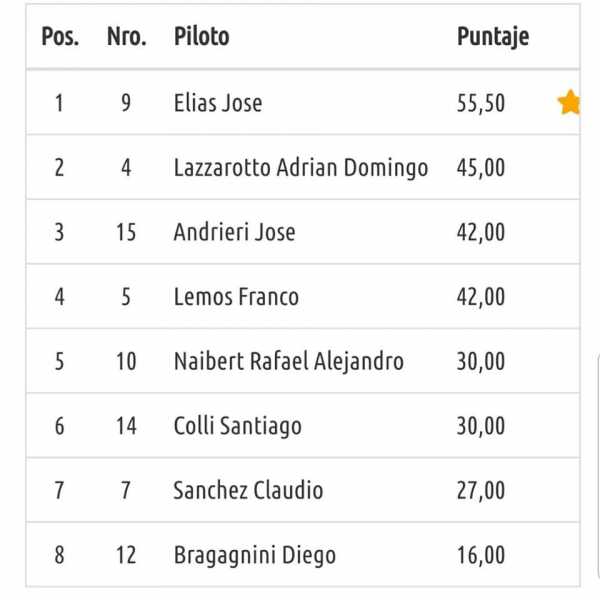This screenshot has height=600, width=600.
Task: Click the 45,00 score value
Action: click(481, 167)
